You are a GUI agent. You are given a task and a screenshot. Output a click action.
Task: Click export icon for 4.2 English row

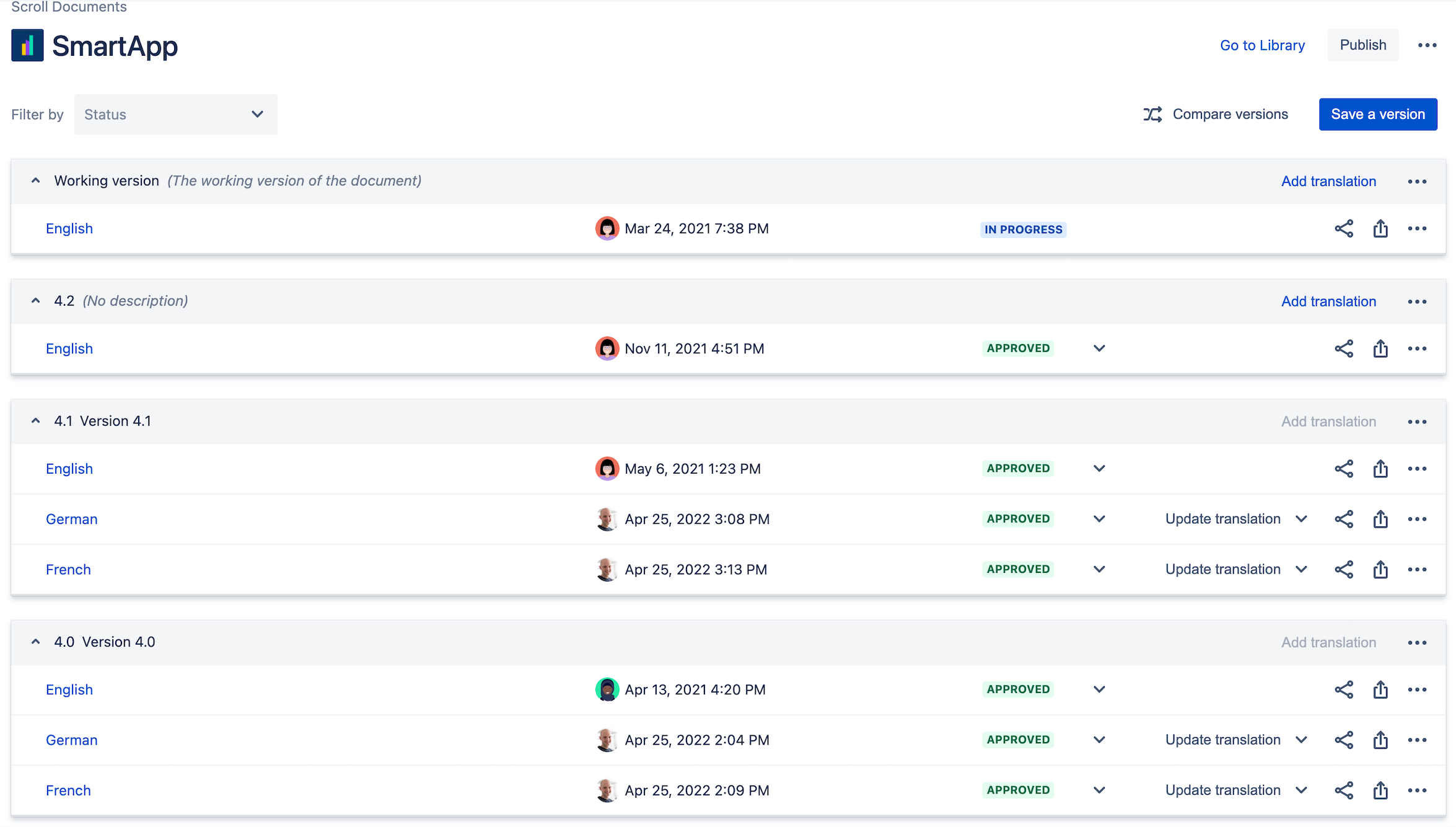tap(1380, 349)
